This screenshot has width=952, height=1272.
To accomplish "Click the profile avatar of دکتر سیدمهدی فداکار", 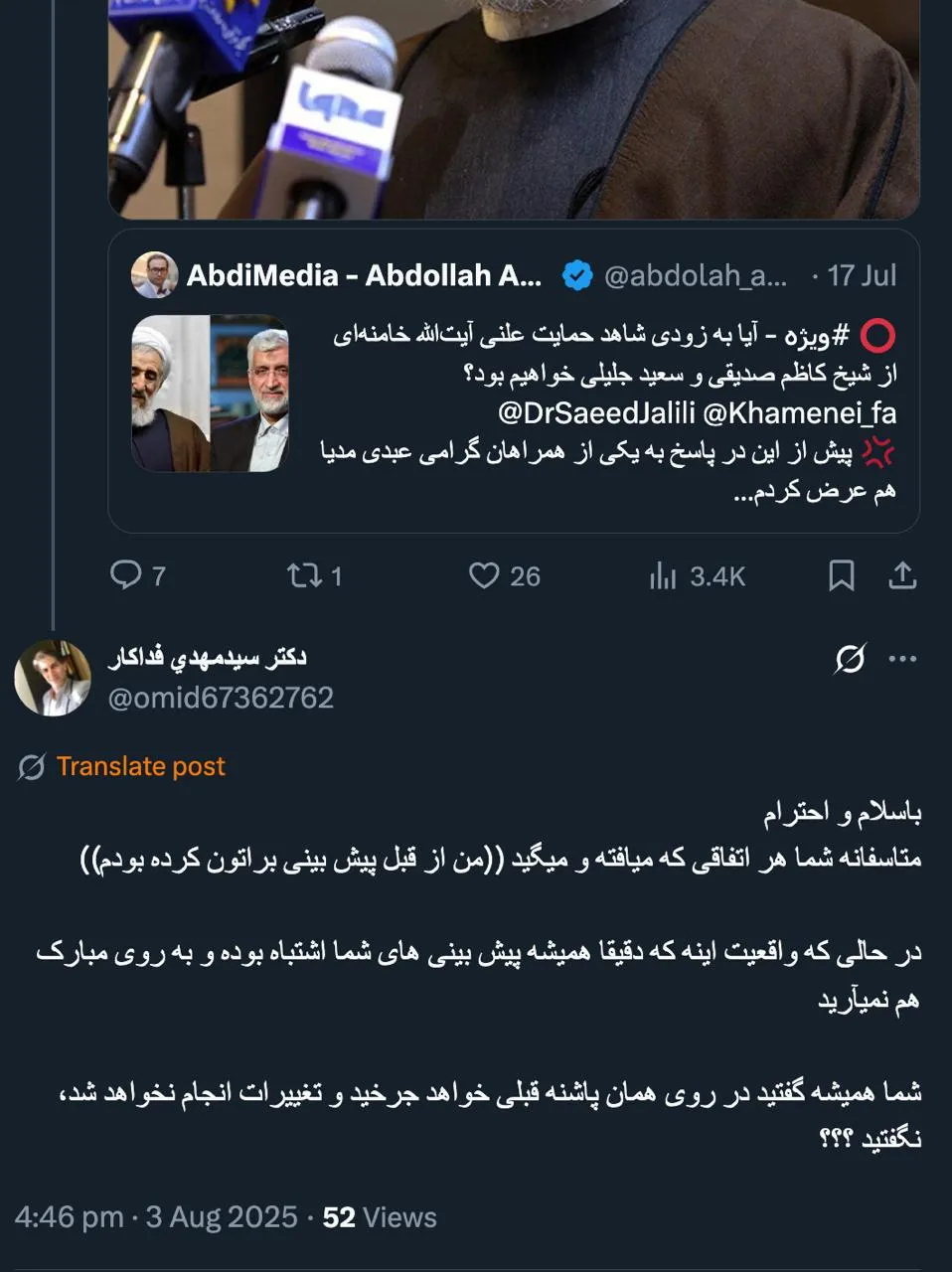I will tap(54, 678).
